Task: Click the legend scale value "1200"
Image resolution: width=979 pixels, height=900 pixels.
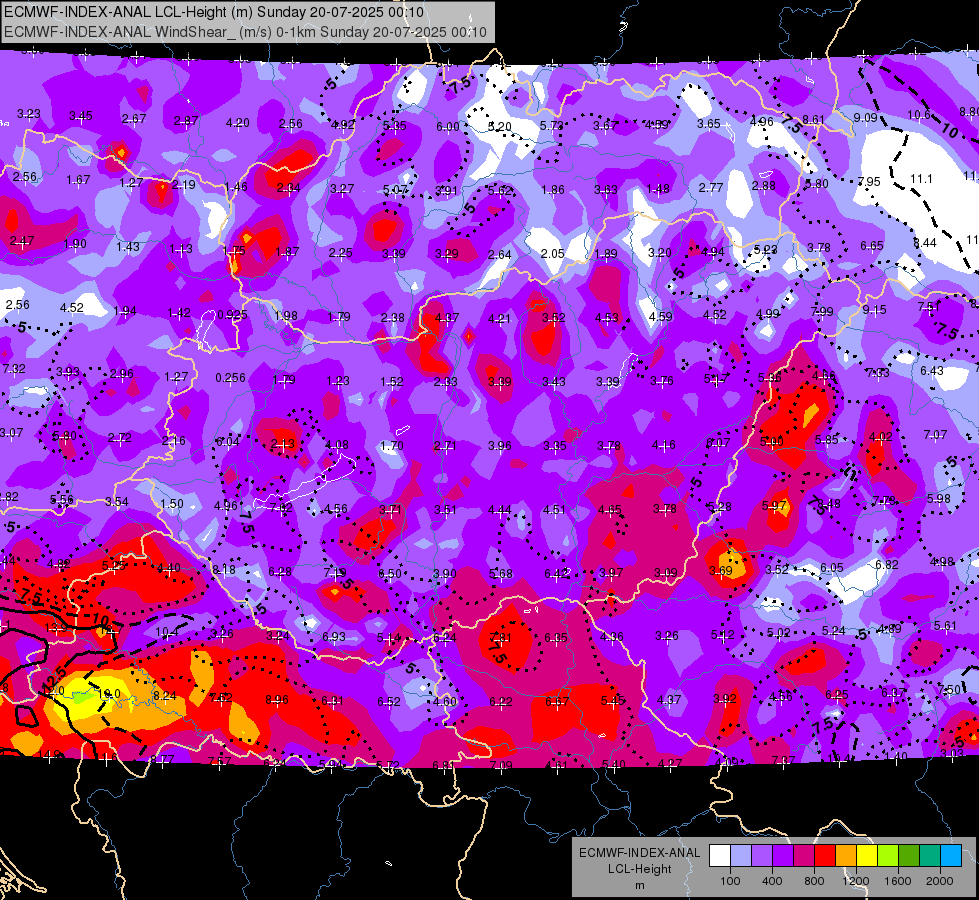Action: pyautogui.click(x=856, y=881)
